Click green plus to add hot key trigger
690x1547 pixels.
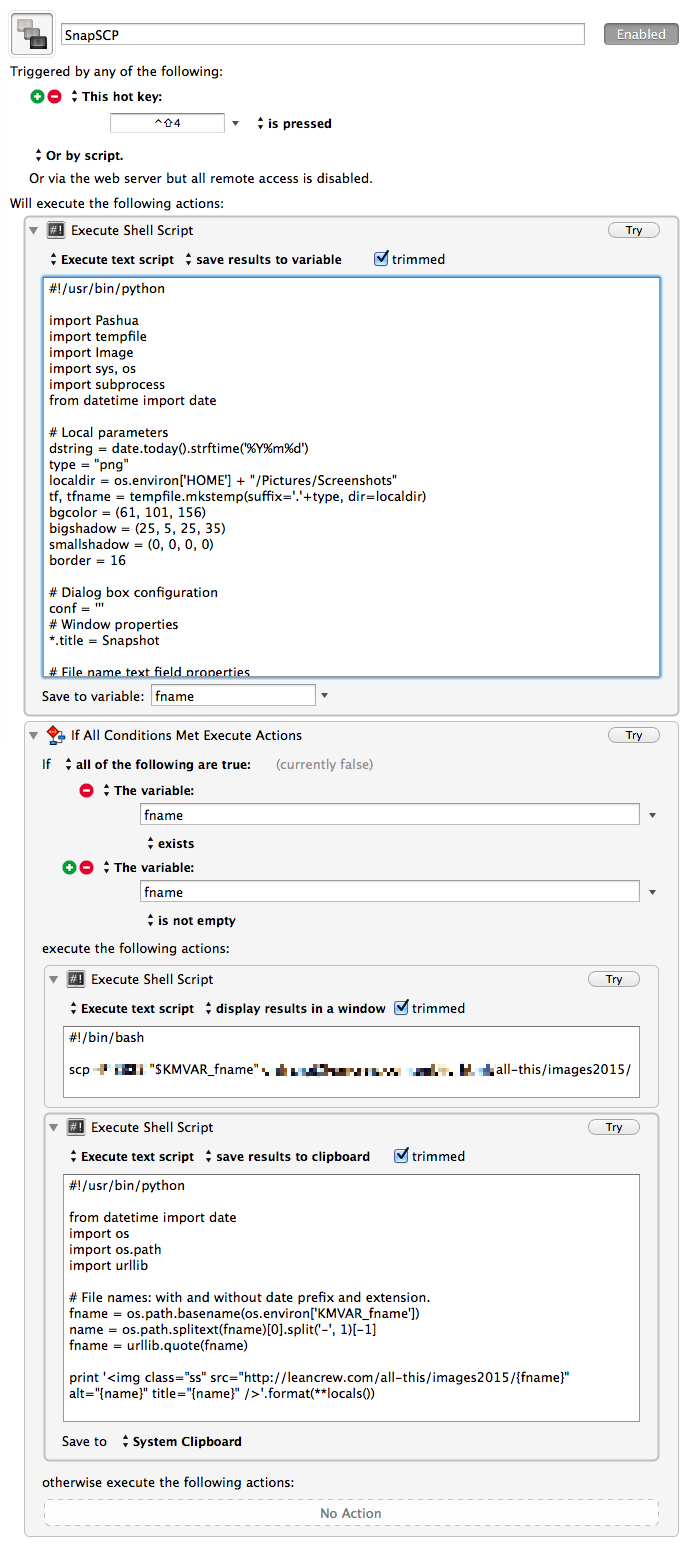pos(38,97)
